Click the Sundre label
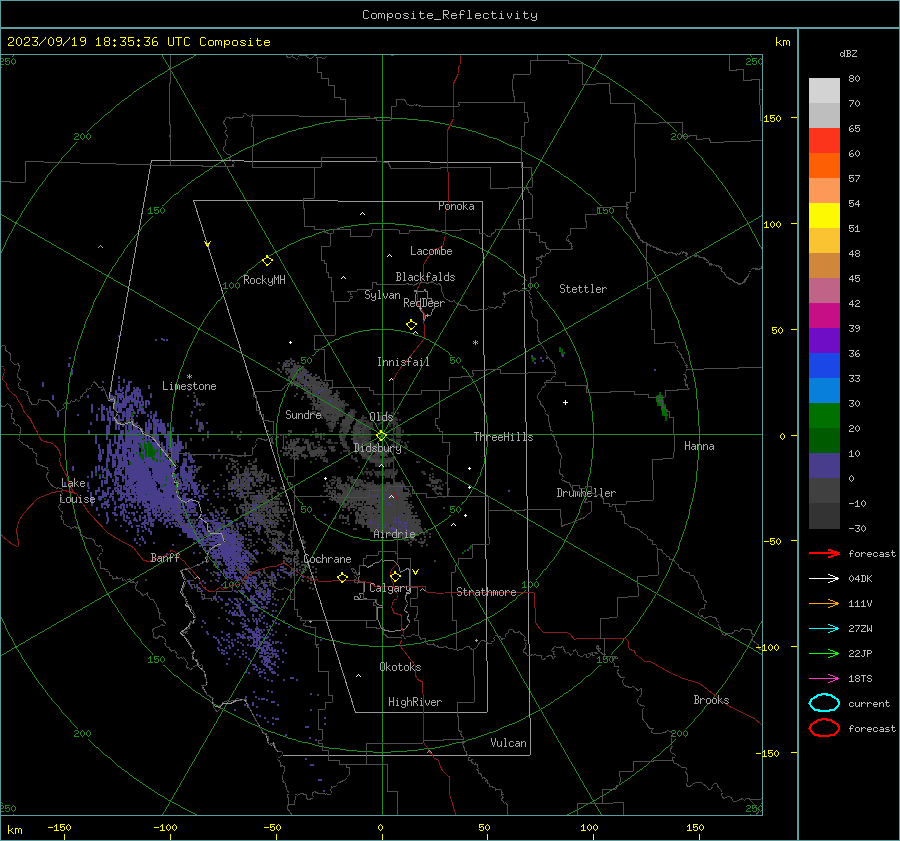900x841 pixels. (303, 414)
